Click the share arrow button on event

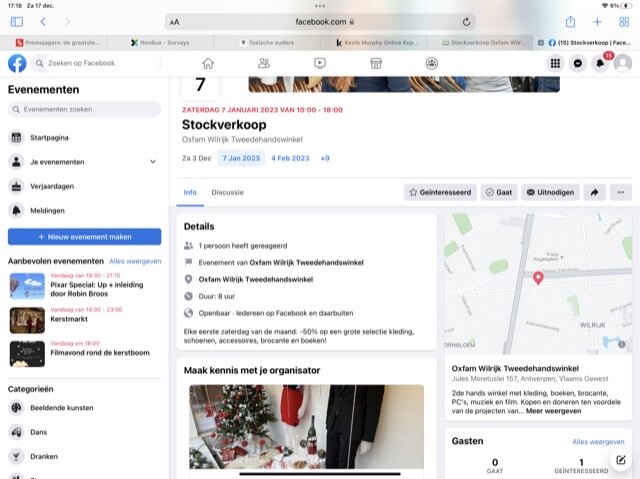(x=594, y=192)
